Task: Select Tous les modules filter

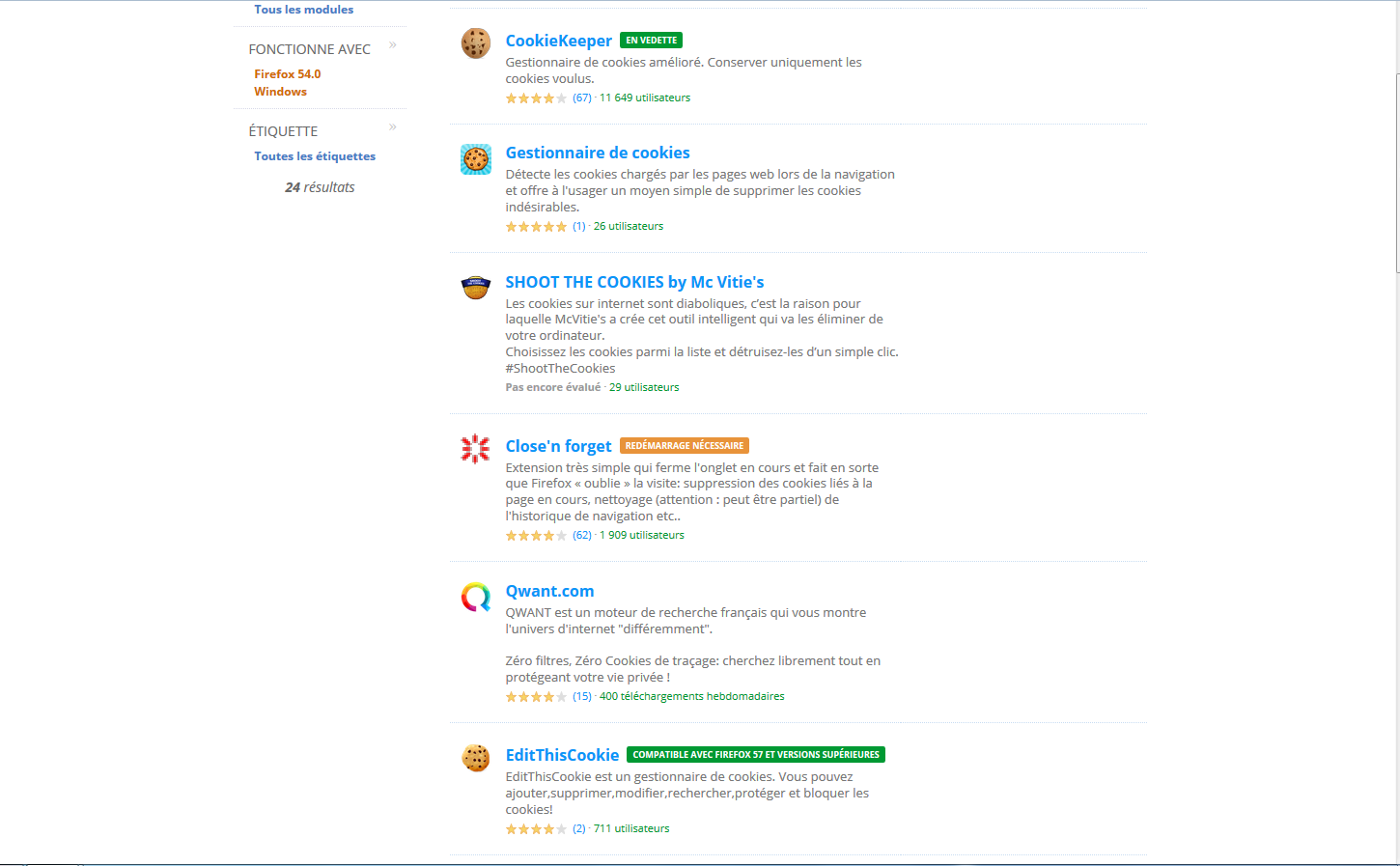Action: [x=303, y=10]
